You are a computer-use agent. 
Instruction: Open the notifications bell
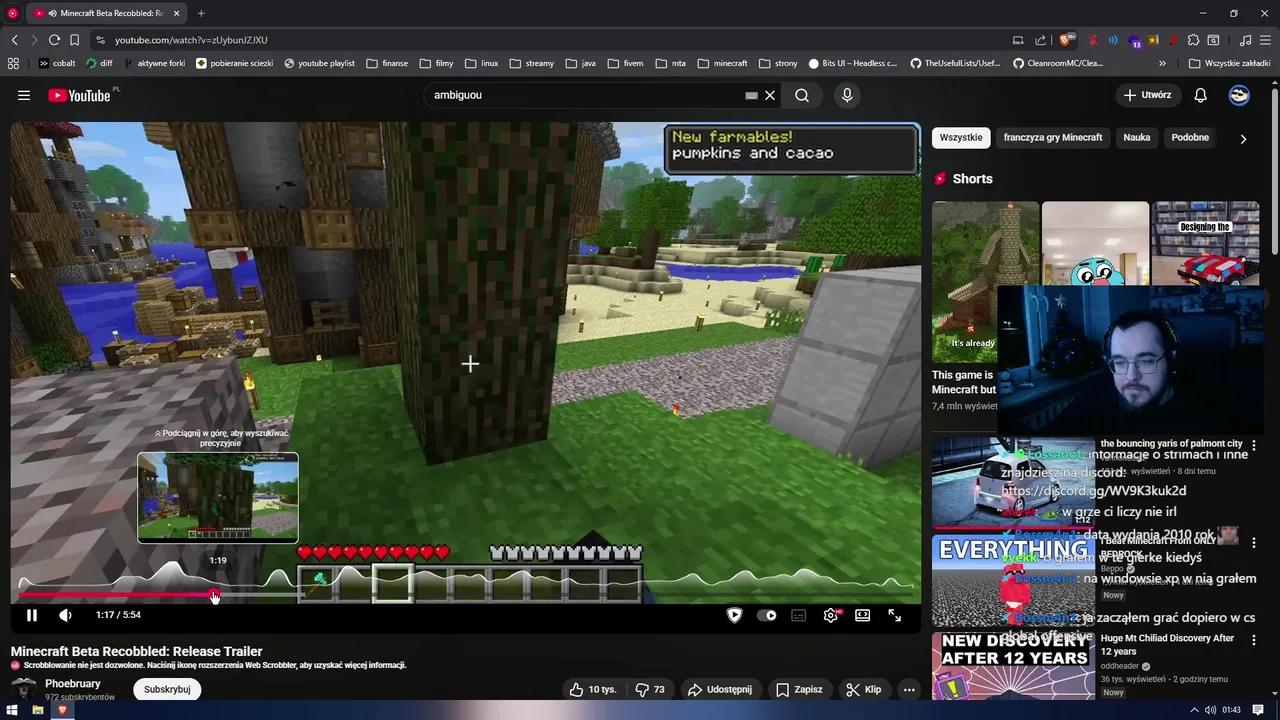(1201, 95)
